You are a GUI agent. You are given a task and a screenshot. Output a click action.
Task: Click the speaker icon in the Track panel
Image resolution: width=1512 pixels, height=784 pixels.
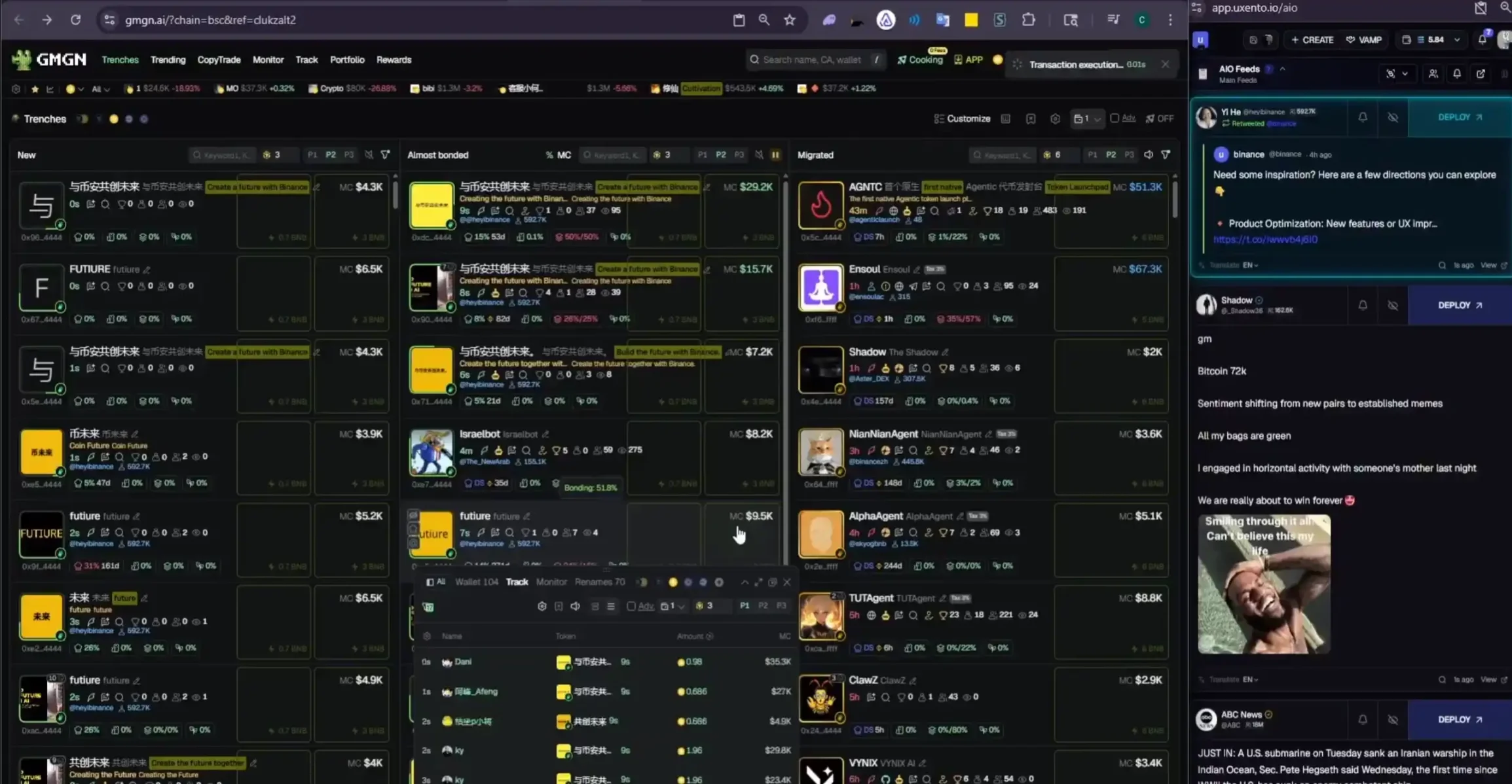(x=575, y=606)
